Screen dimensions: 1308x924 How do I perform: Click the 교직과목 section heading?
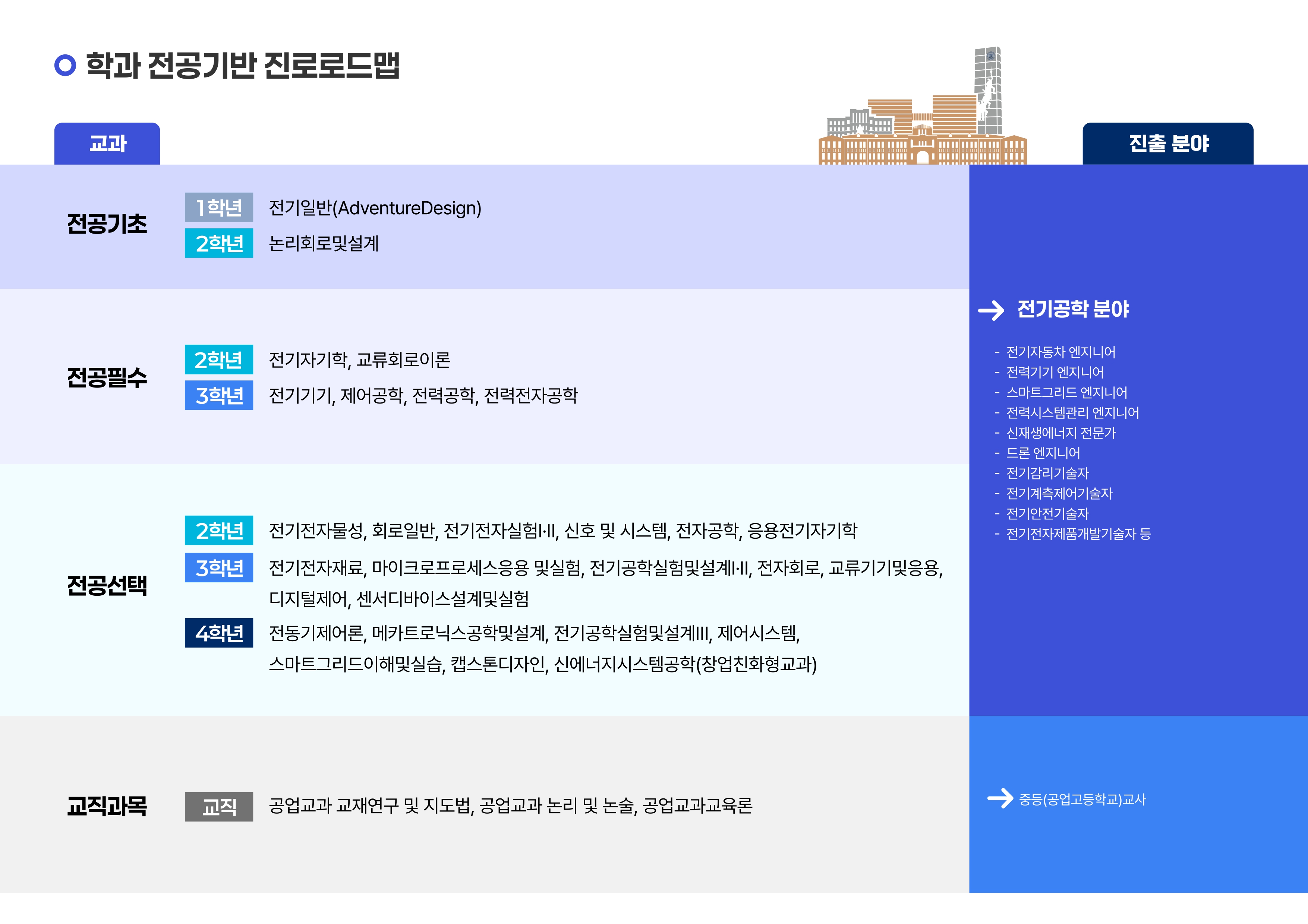click(107, 806)
